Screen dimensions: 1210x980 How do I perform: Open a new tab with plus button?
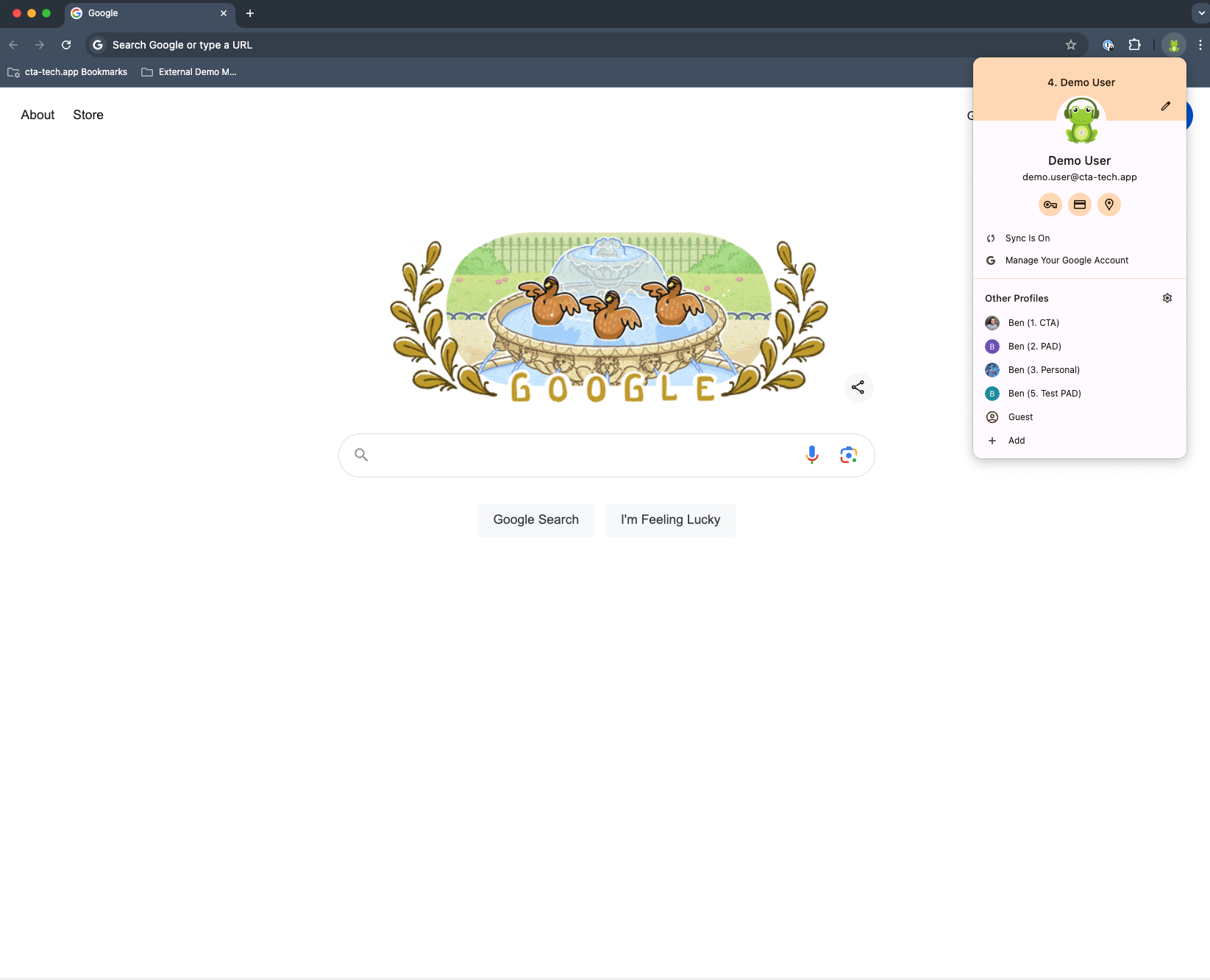[250, 13]
